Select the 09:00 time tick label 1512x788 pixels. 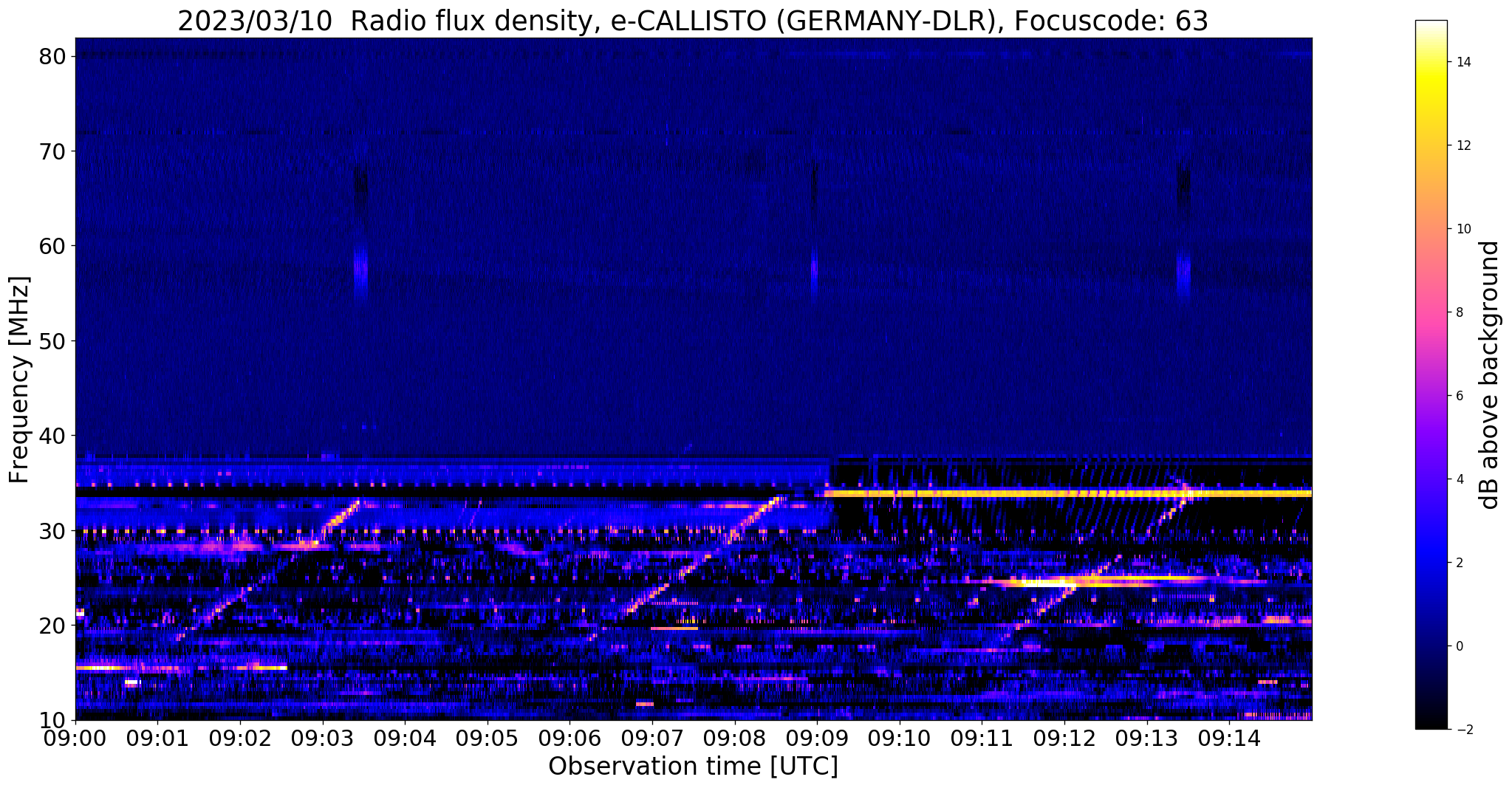tap(75, 737)
